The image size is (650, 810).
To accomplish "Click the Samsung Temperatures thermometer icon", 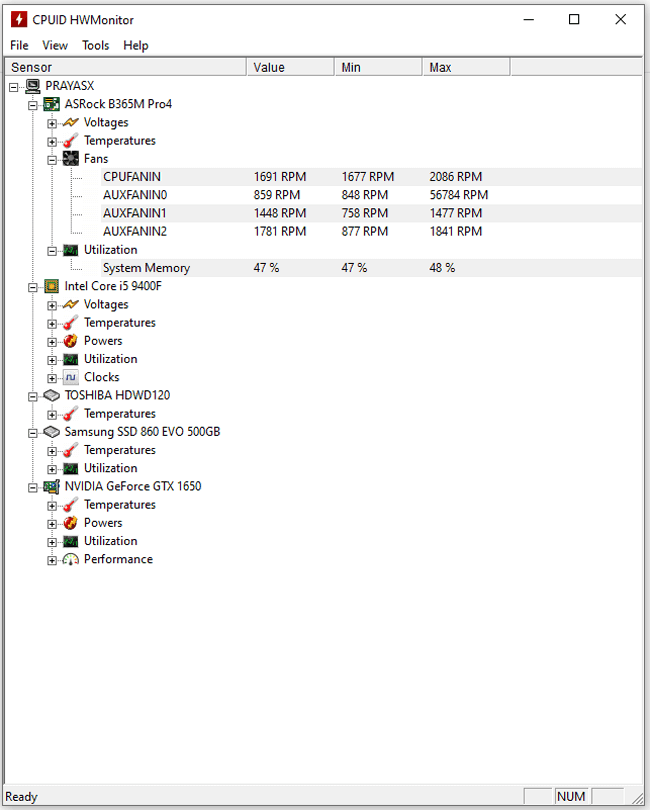I will pyautogui.click(x=71, y=450).
